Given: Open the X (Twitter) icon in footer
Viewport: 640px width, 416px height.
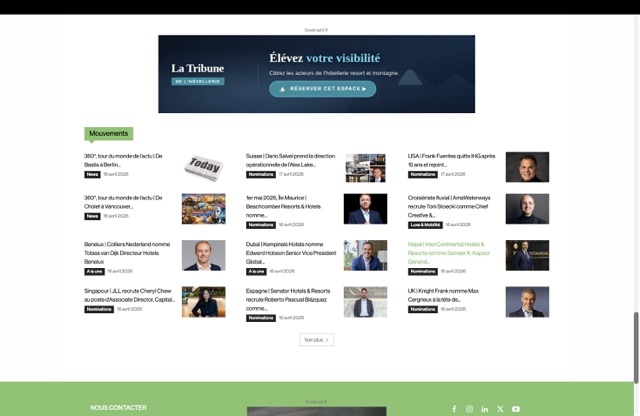Looking at the screenshot, I should pos(500,409).
